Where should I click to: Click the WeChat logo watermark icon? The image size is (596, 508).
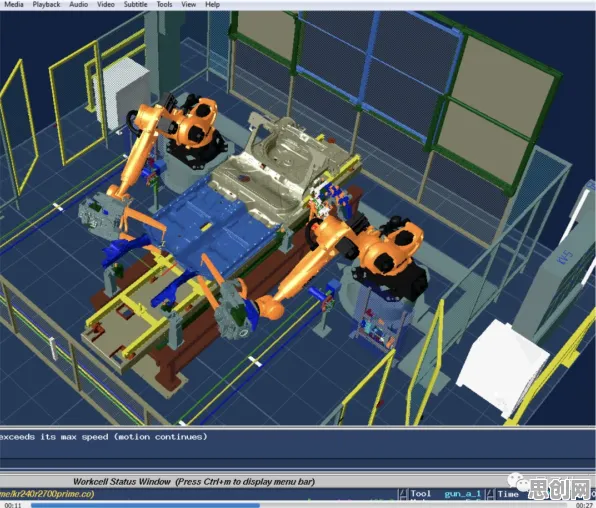tap(517, 482)
